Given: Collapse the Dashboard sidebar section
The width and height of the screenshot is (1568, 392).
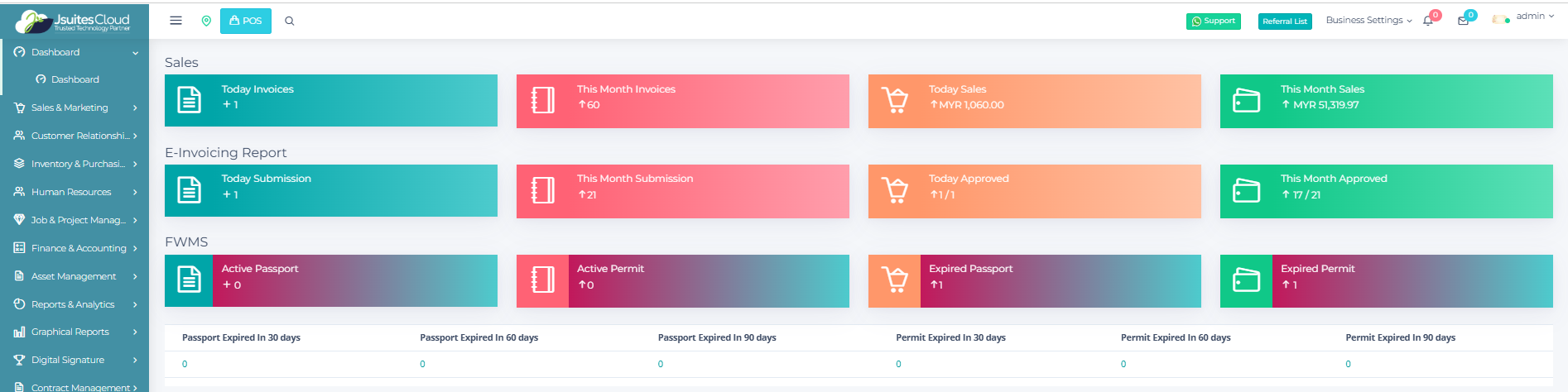Looking at the screenshot, I should 75,52.
